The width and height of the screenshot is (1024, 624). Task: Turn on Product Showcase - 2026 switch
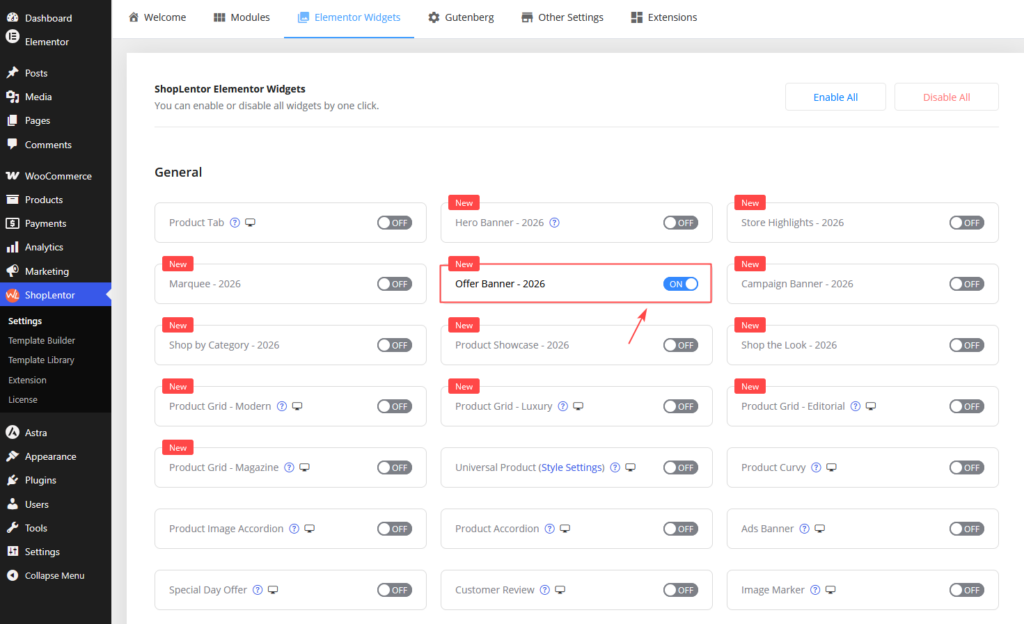pos(680,345)
